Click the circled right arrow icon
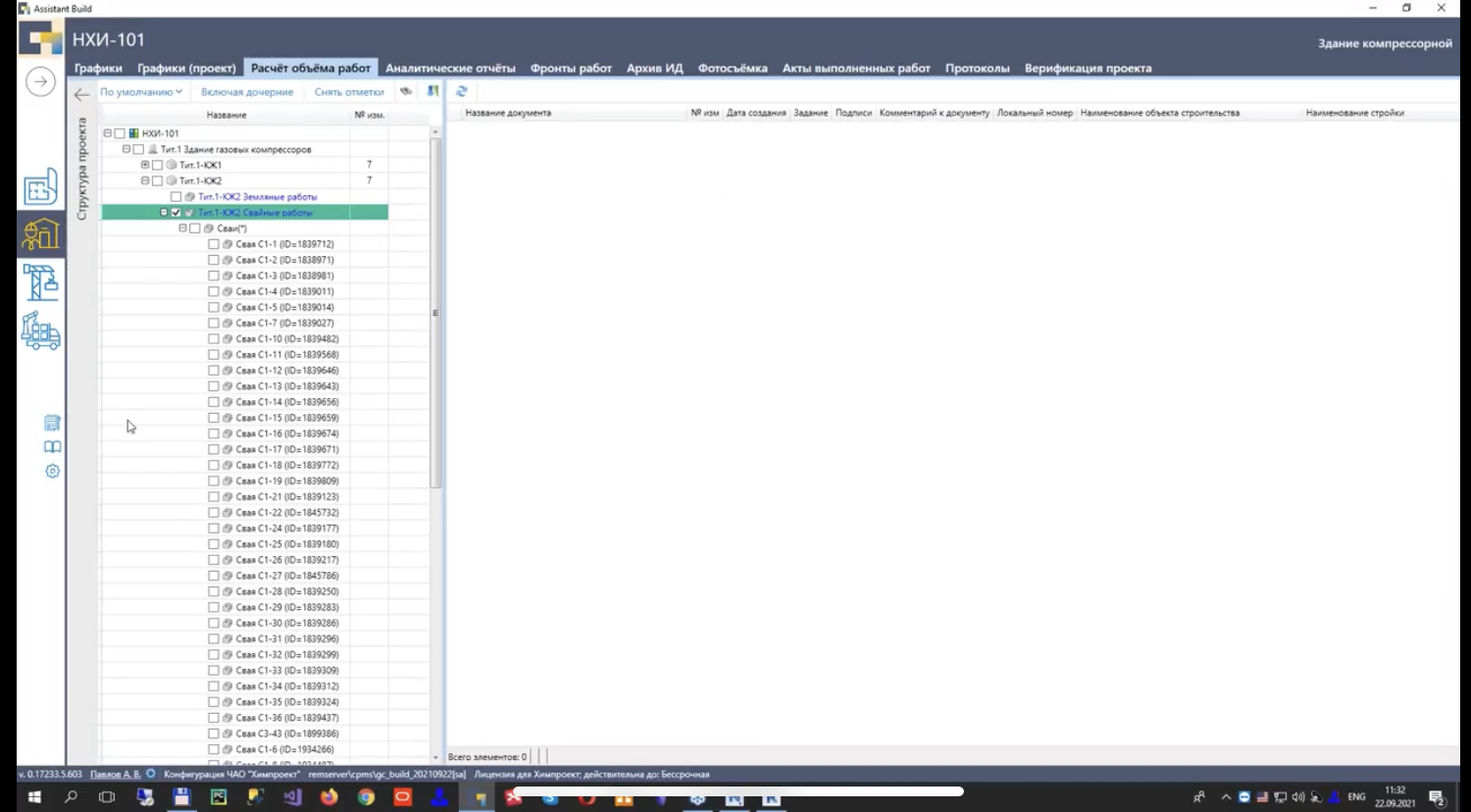 40,81
